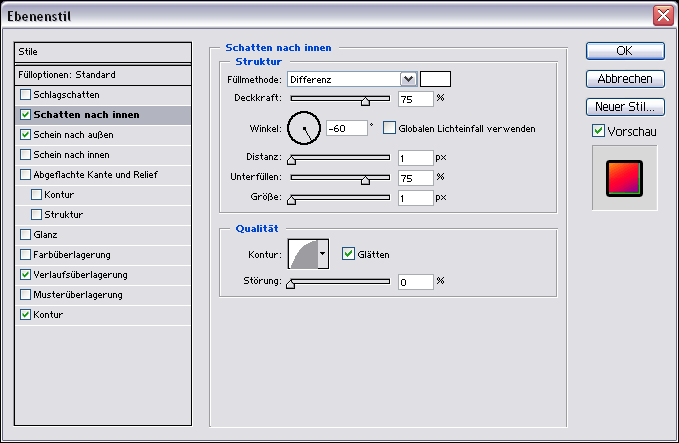The width and height of the screenshot is (679, 443).
Task: Enable the Glanz checkbox
Action: click(x=26, y=234)
